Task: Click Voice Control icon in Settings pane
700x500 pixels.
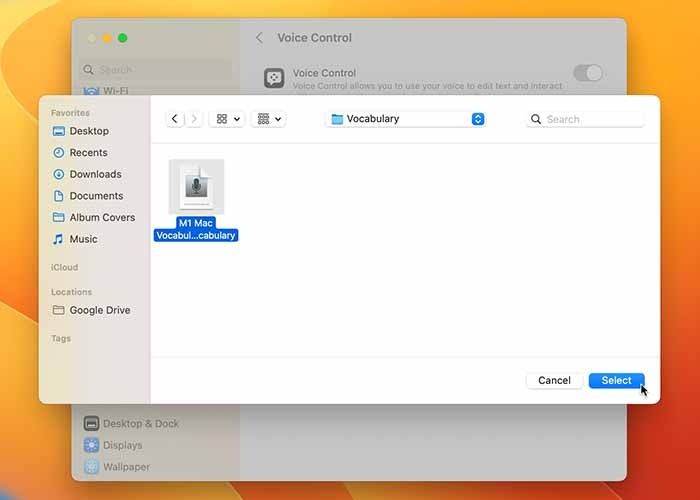Action: [x=274, y=78]
